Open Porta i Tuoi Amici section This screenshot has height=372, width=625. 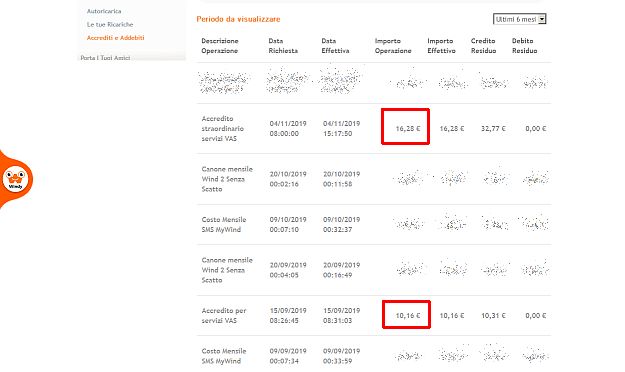(105, 58)
